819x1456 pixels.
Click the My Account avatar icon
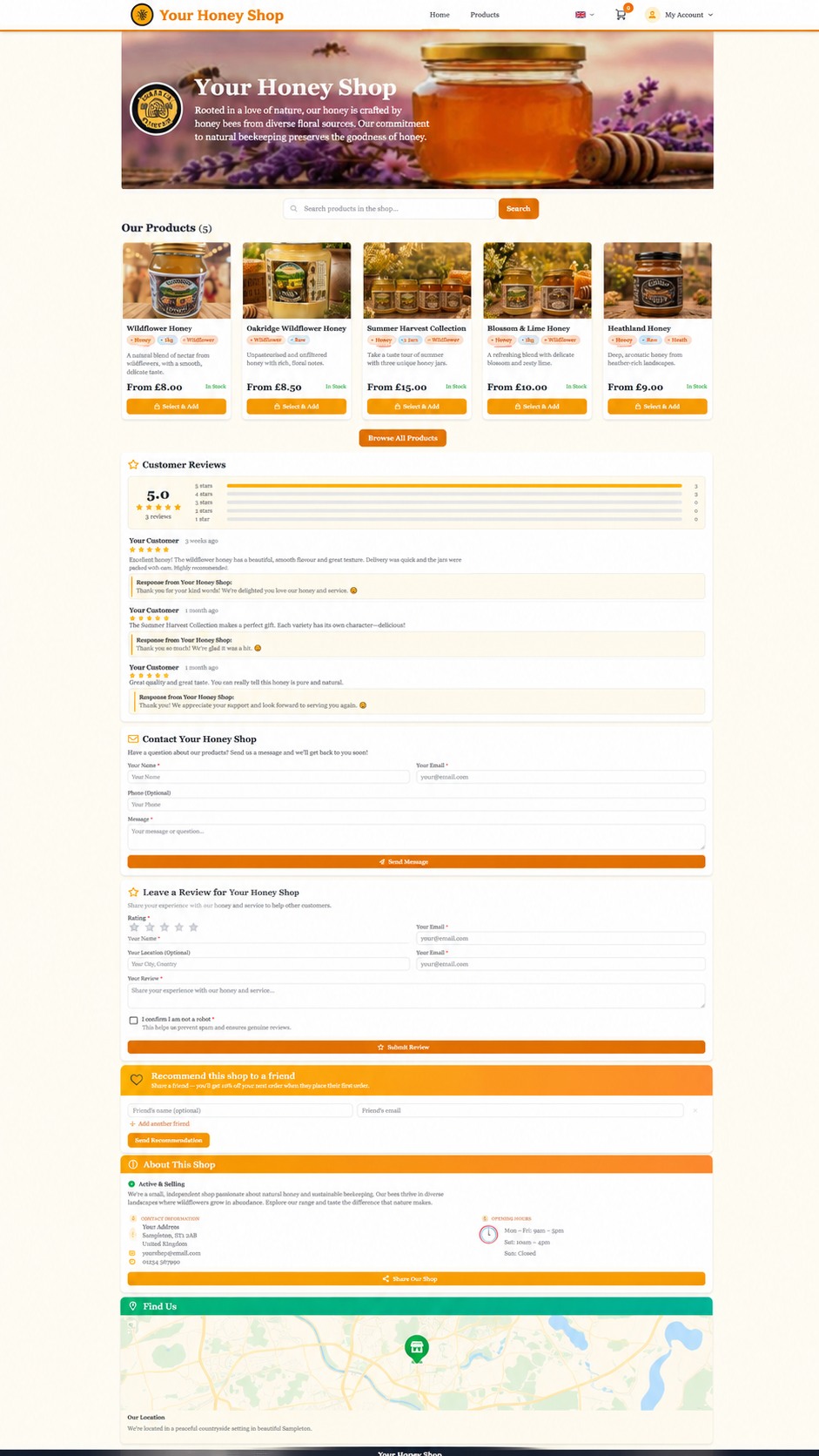pos(652,15)
